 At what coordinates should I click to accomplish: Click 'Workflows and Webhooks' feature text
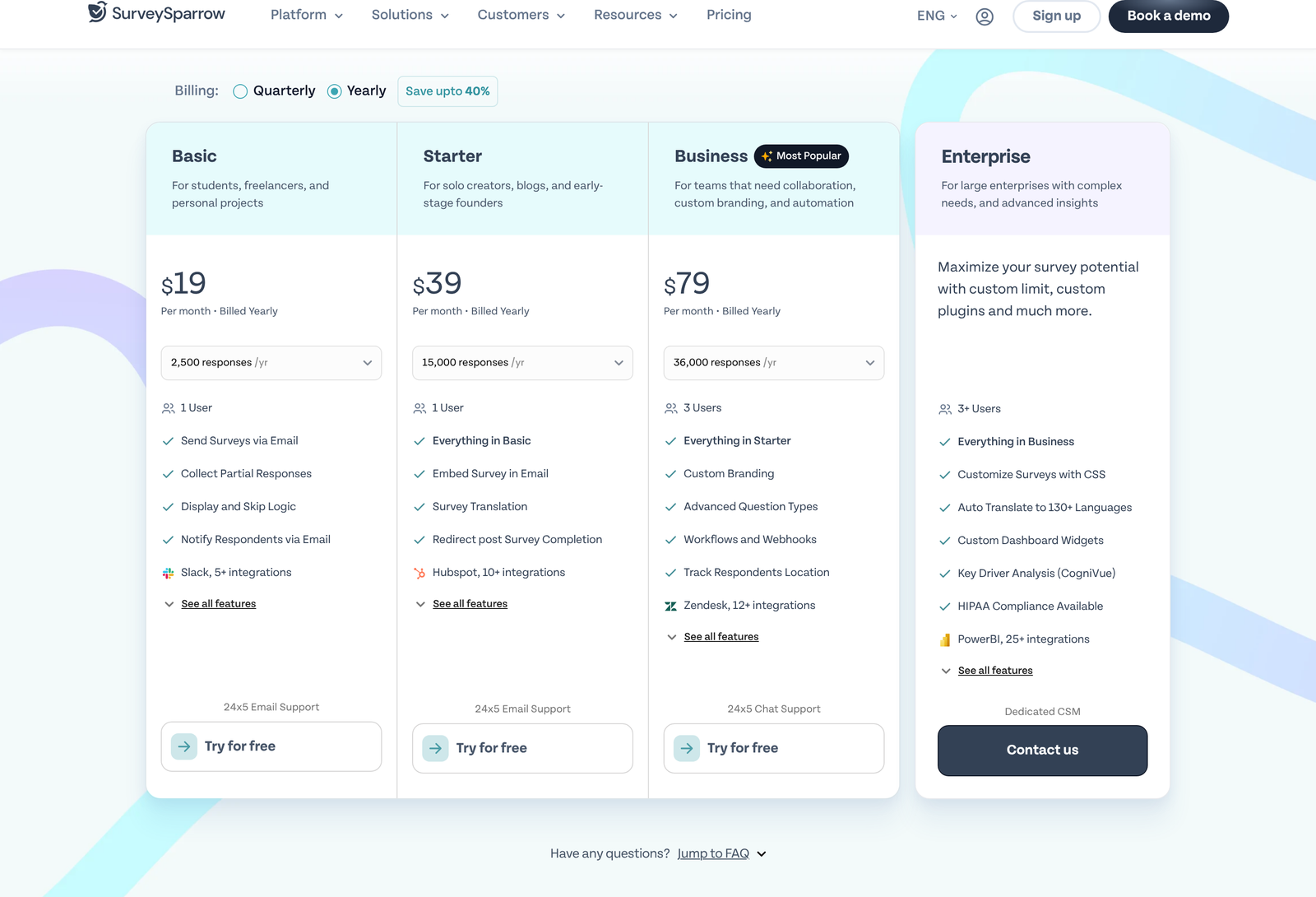[750, 540]
